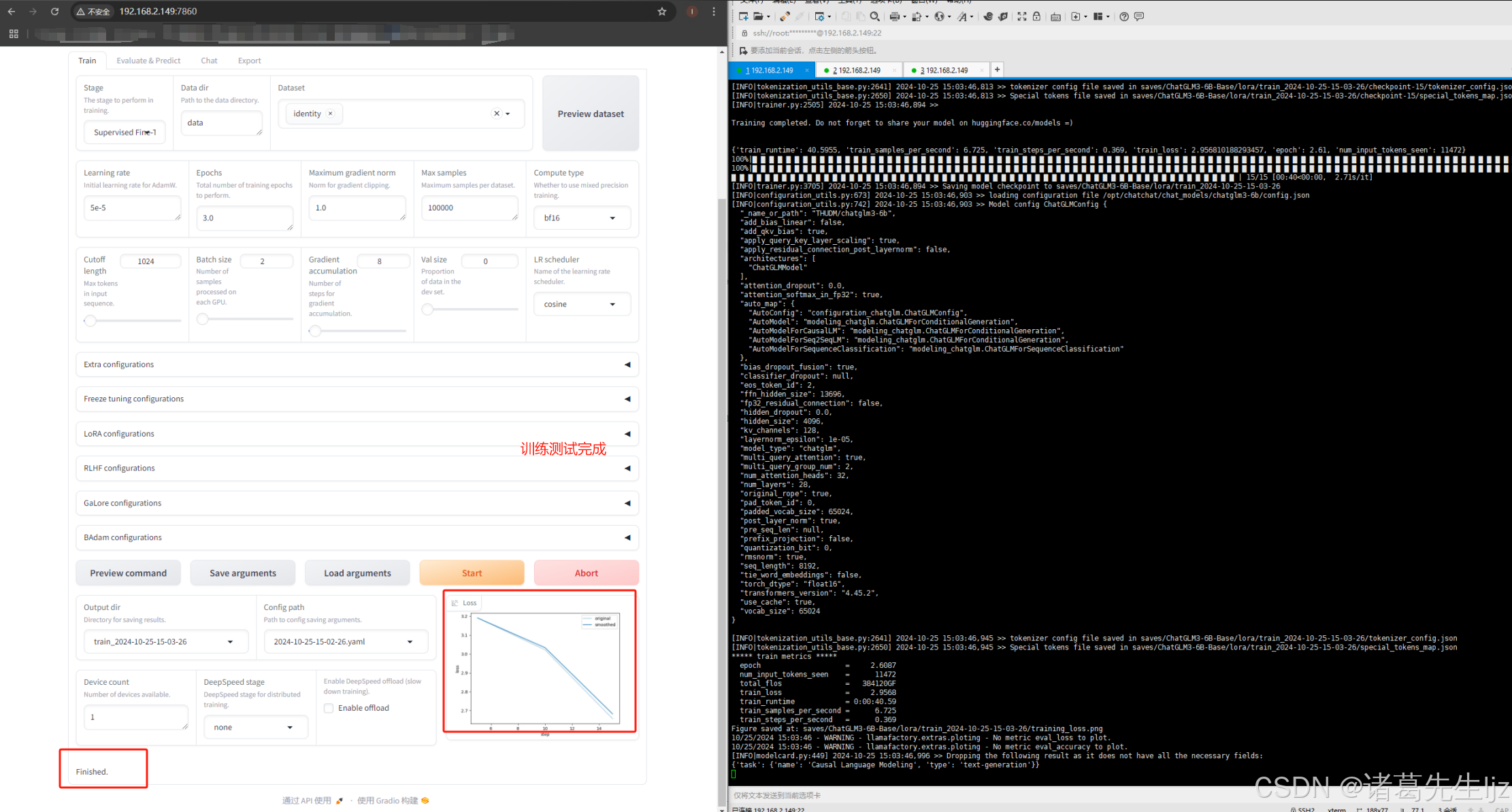Switch to the Evaluate & Predict tab
Viewport: 1512px width, 812px height.
click(148, 61)
